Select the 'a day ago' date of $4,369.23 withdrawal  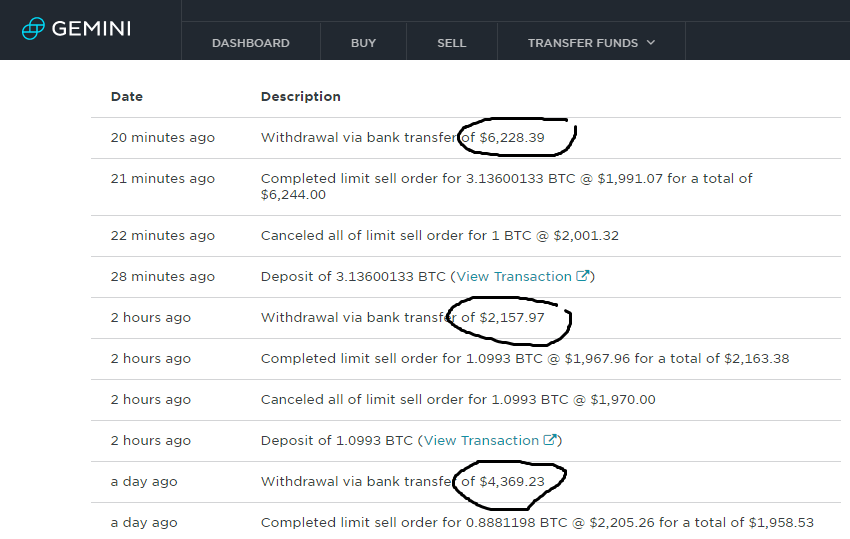point(144,482)
